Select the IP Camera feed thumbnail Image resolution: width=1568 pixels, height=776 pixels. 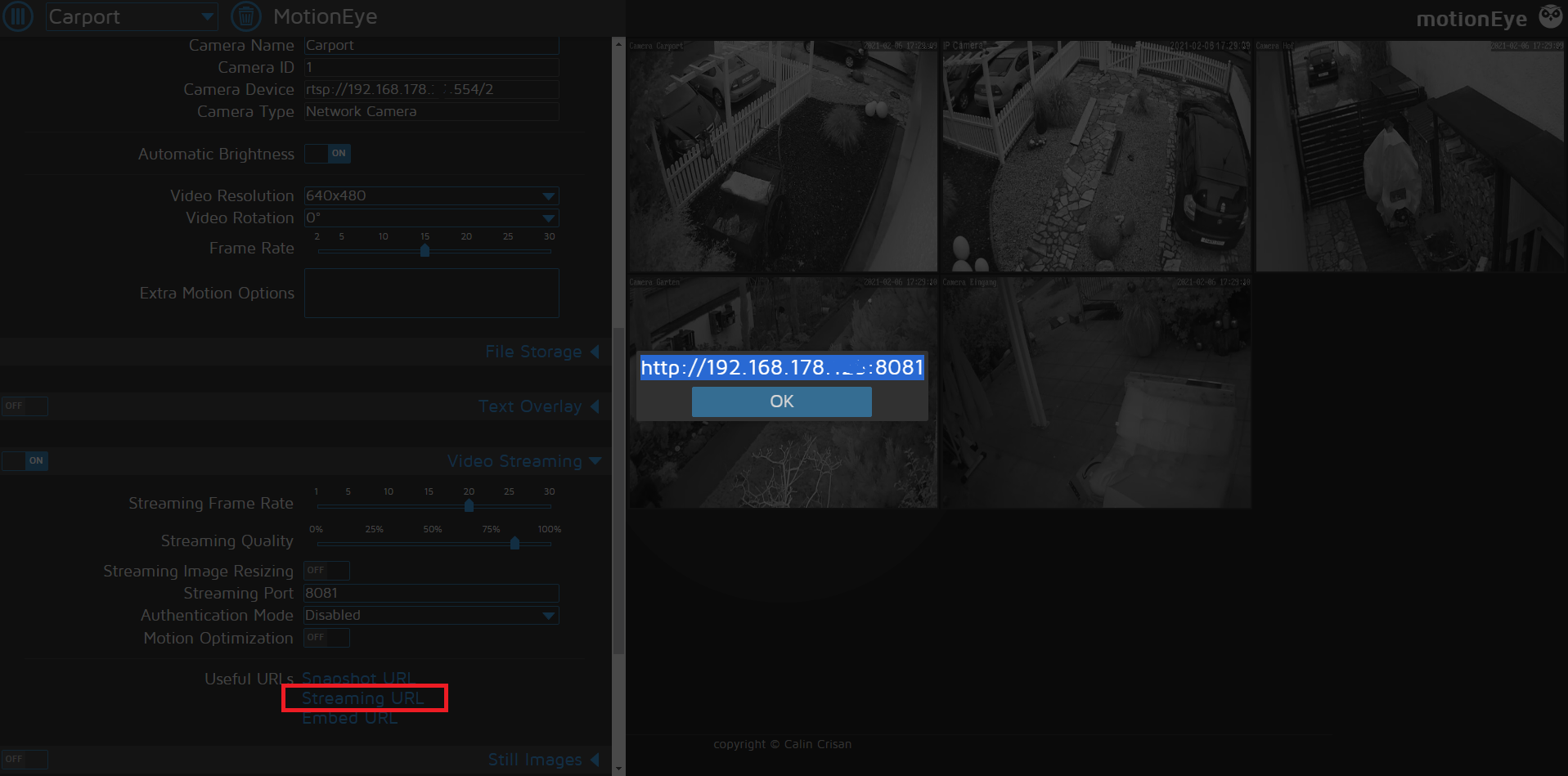tap(1096, 156)
